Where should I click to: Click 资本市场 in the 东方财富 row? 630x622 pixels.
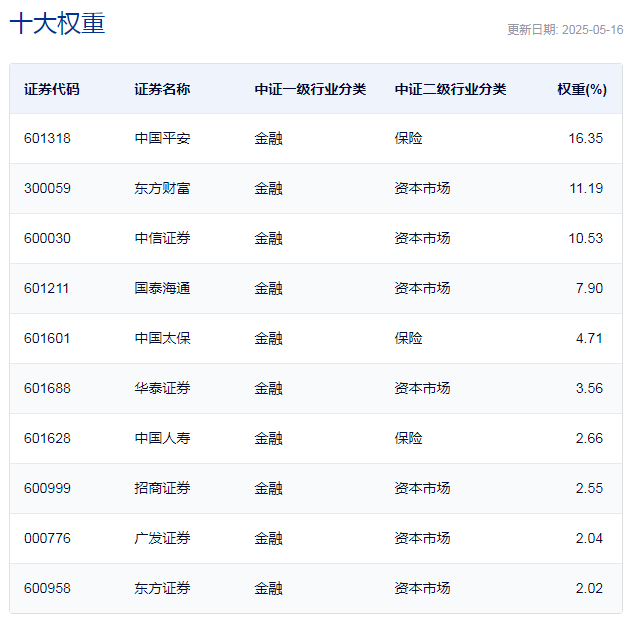click(422, 188)
